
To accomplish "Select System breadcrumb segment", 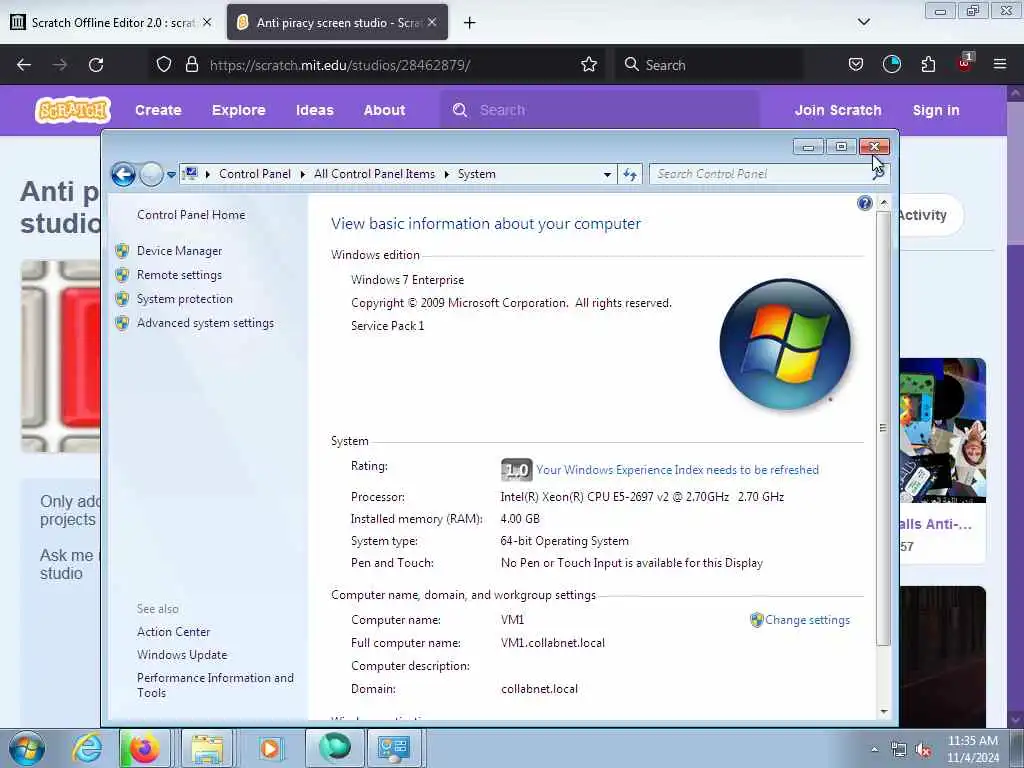I will coord(476,174).
